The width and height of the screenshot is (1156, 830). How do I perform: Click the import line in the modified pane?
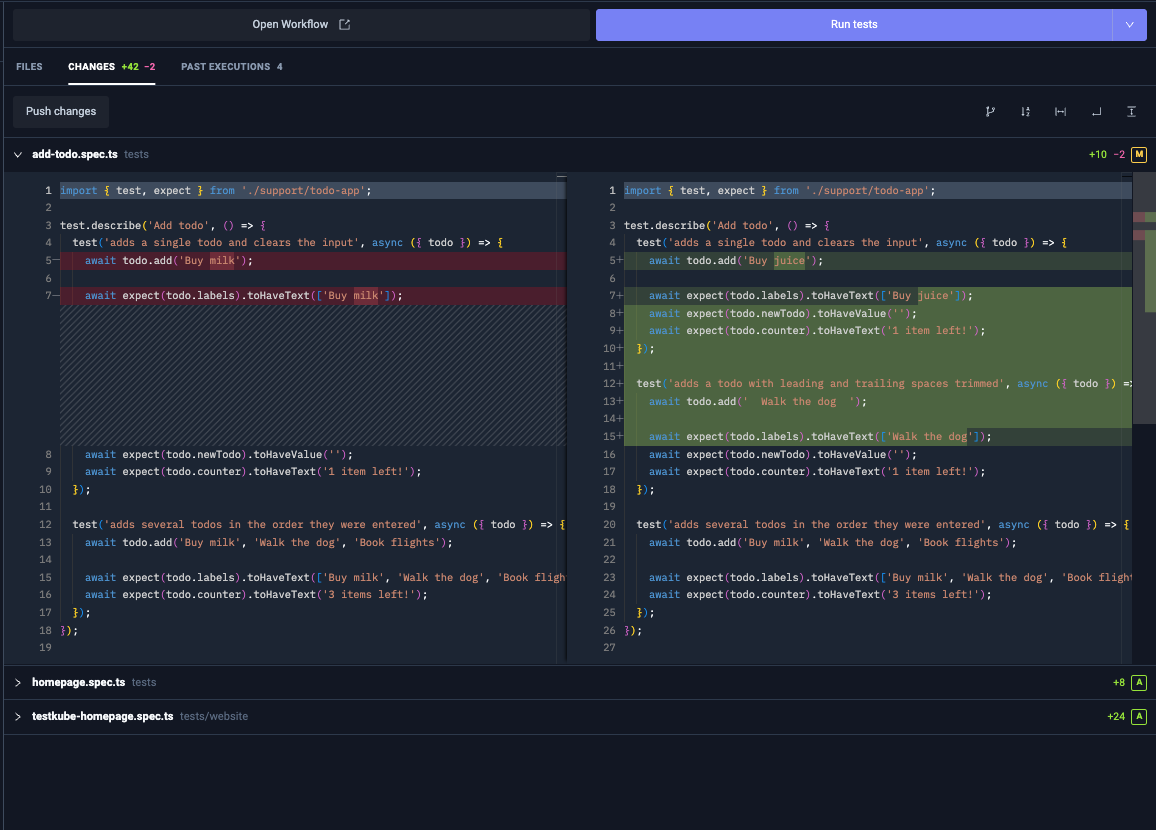(877, 190)
